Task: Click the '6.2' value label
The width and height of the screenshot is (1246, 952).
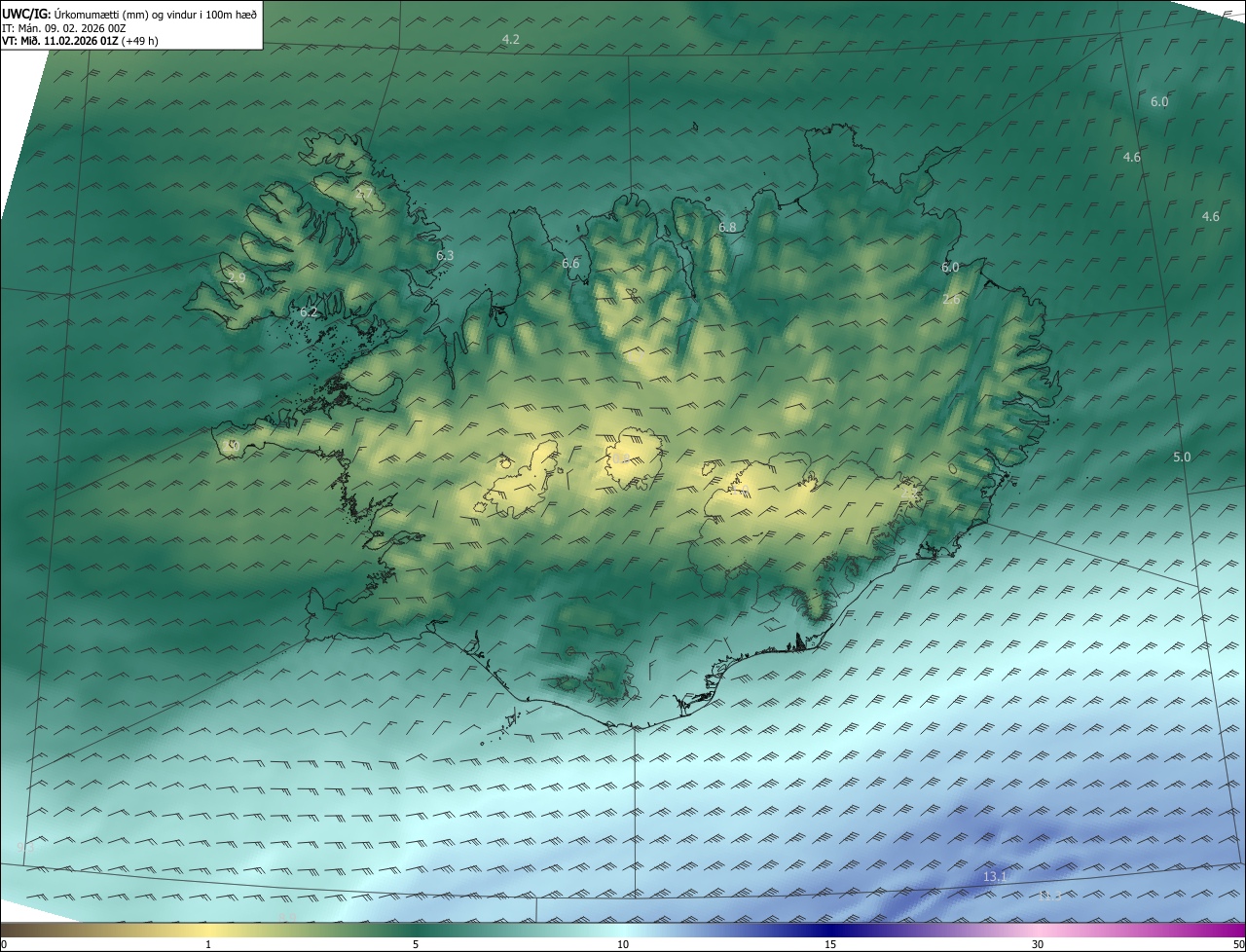Action: point(309,311)
